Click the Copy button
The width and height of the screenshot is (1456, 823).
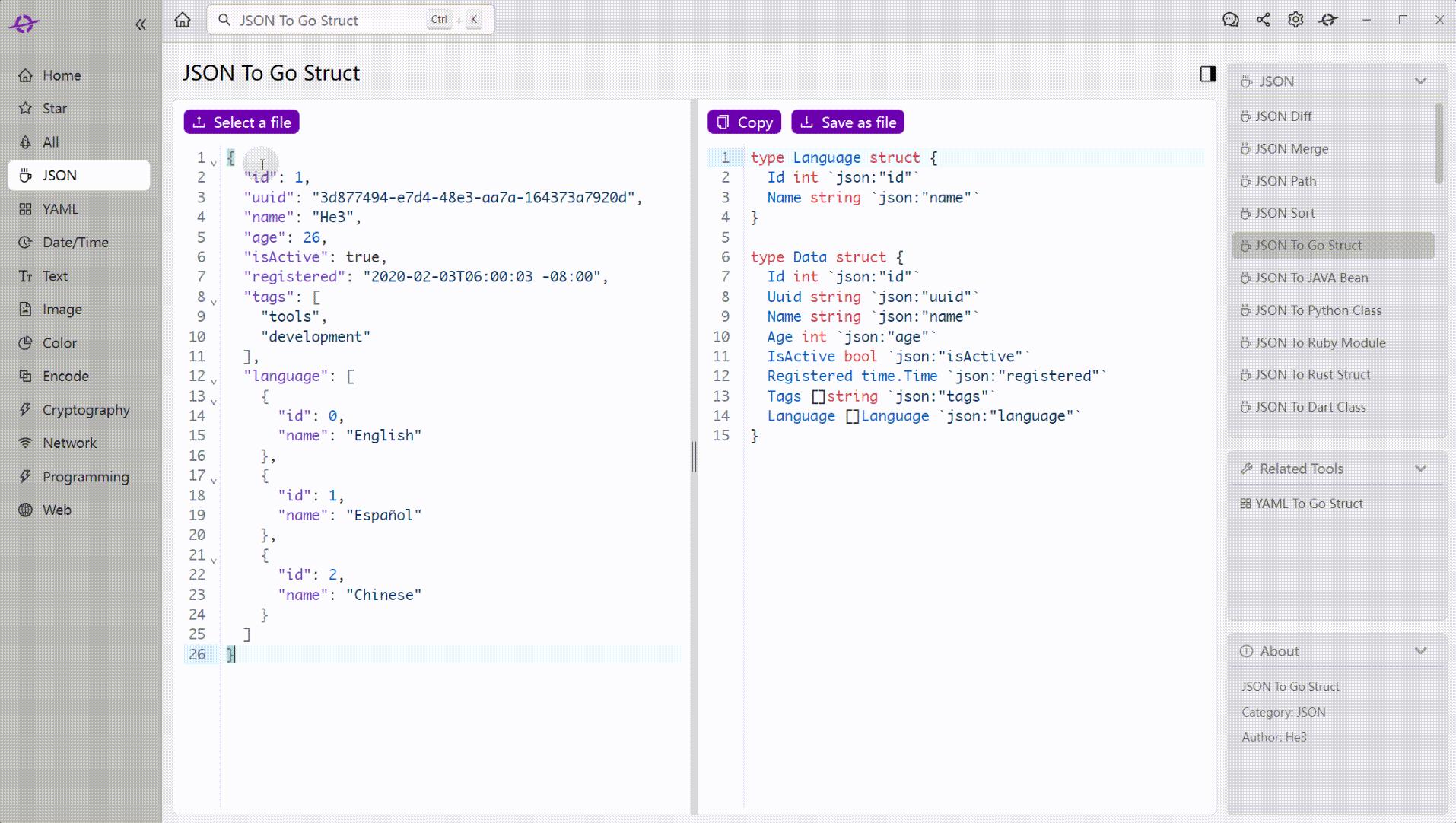(x=743, y=122)
